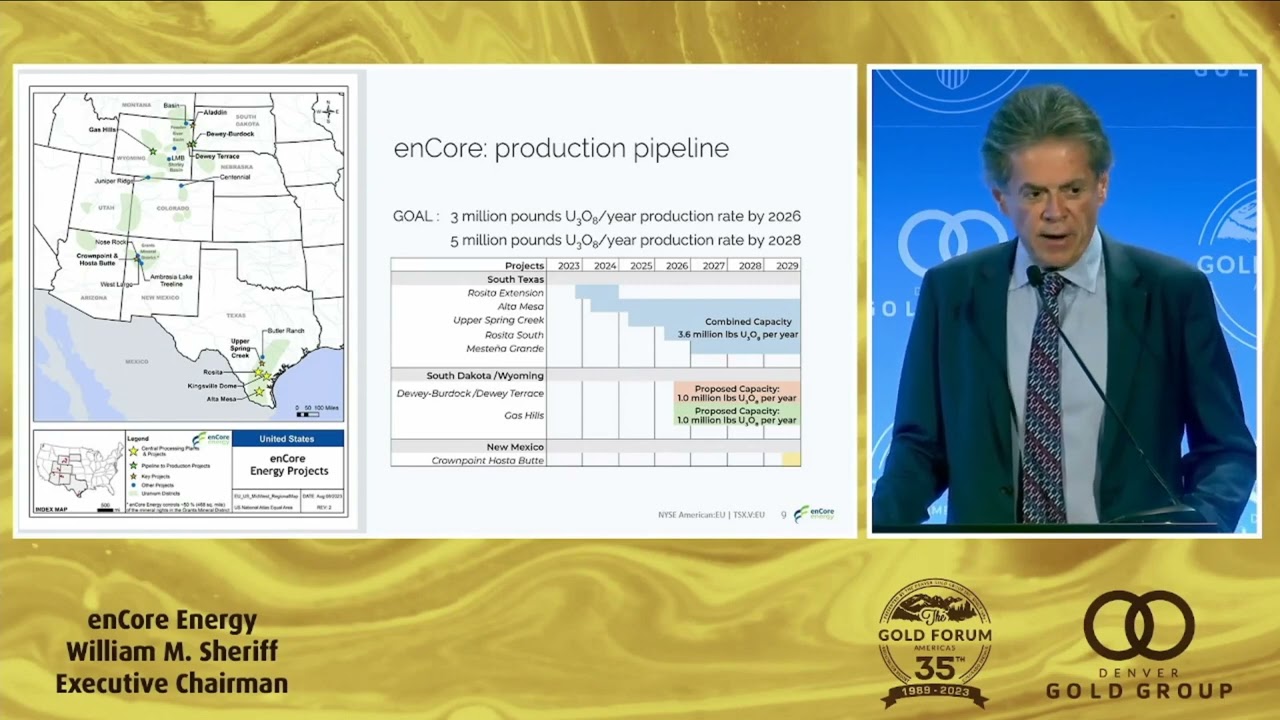Image resolution: width=1280 pixels, height=720 pixels.
Task: Click the 'Projects' table header
Action: click(x=525, y=266)
